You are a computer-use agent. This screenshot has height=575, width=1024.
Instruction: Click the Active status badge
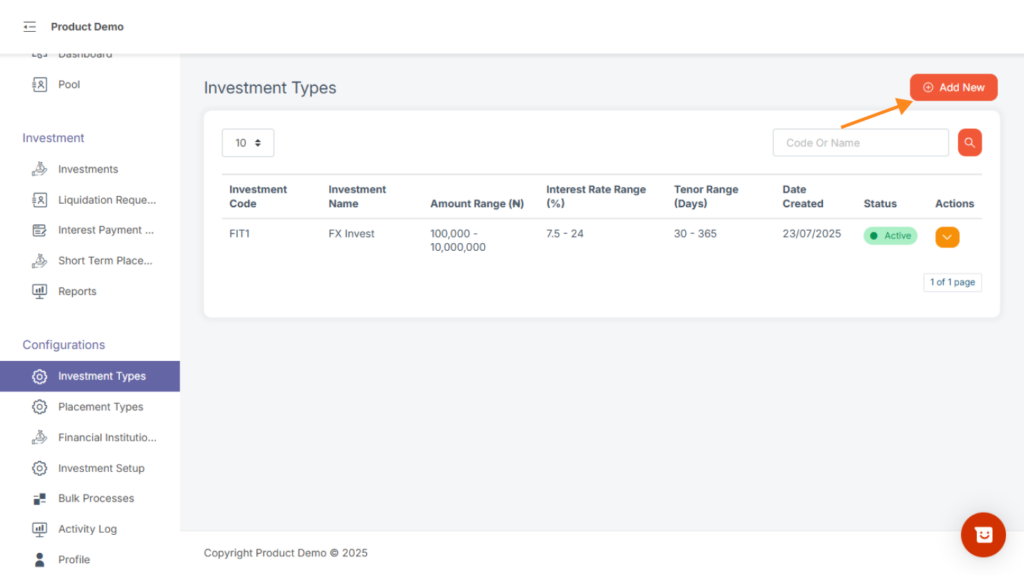pos(890,236)
